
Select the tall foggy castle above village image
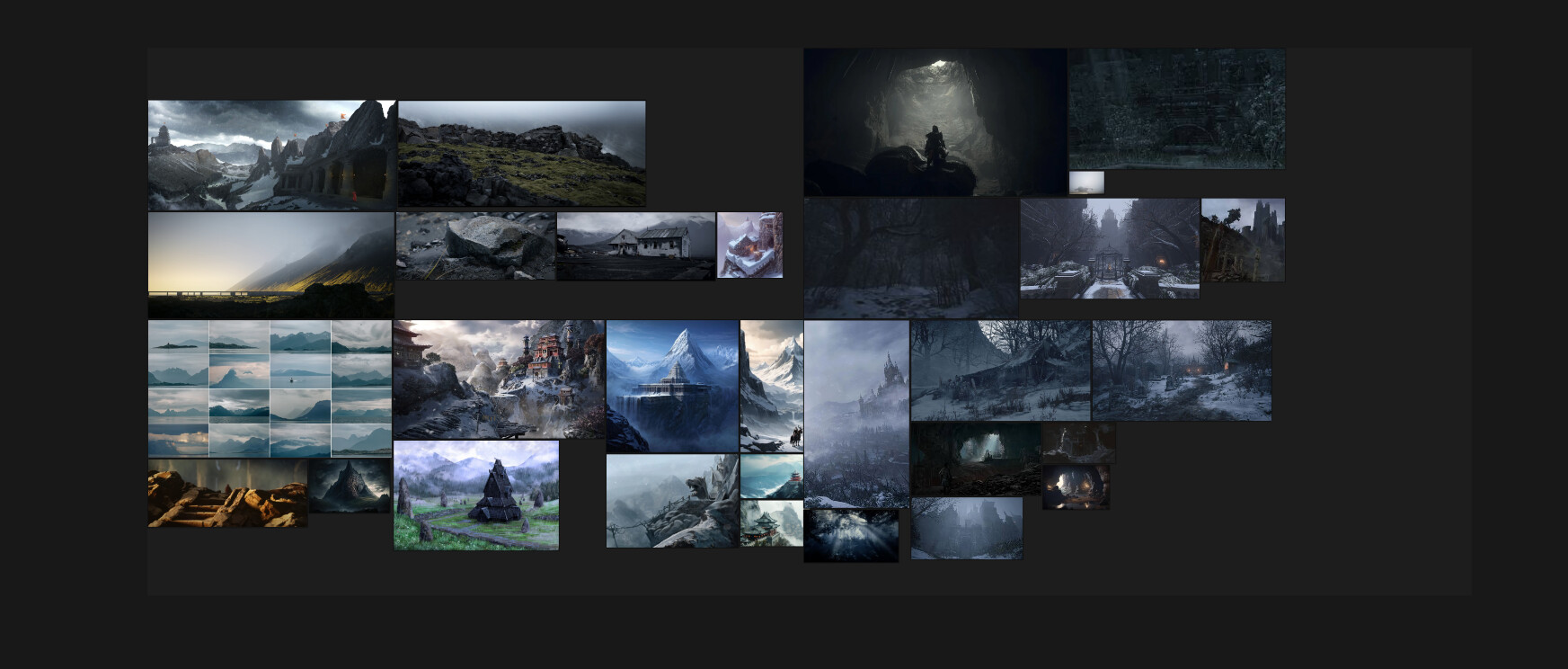point(856,414)
